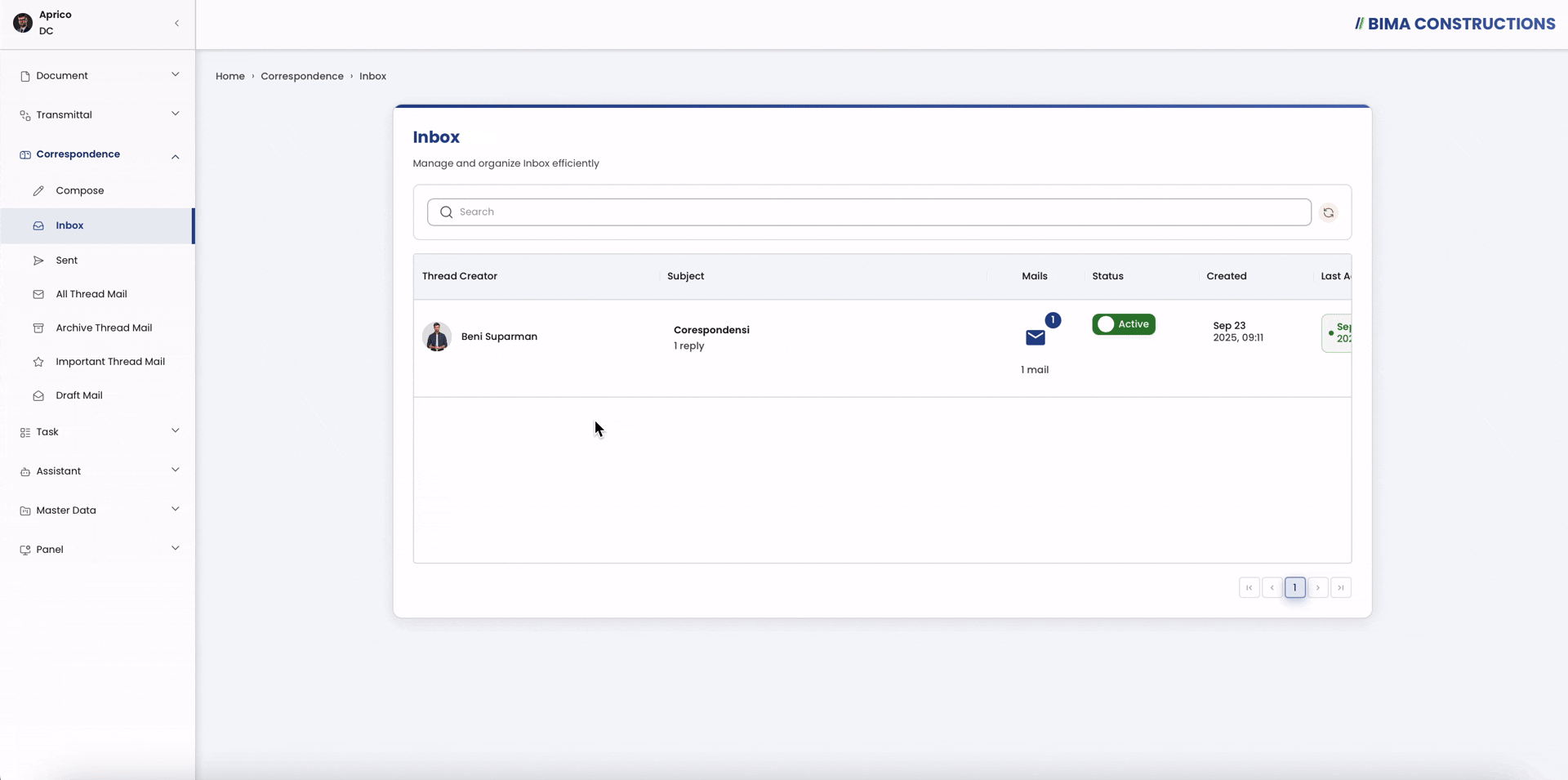Click the Assistant robot icon
Viewport: 1568px width, 780px height.
coord(25,471)
